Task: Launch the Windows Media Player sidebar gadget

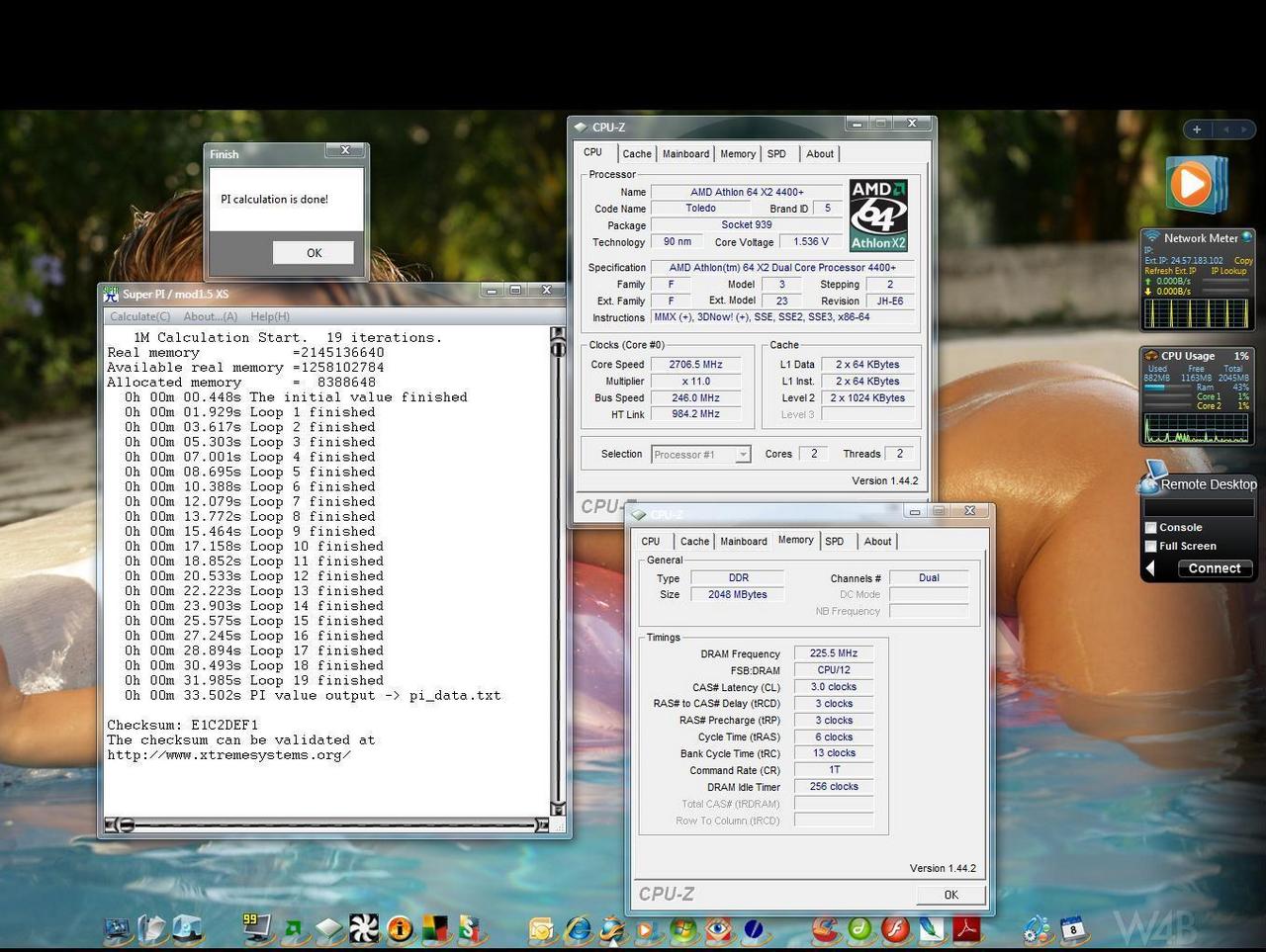Action: point(1195,185)
